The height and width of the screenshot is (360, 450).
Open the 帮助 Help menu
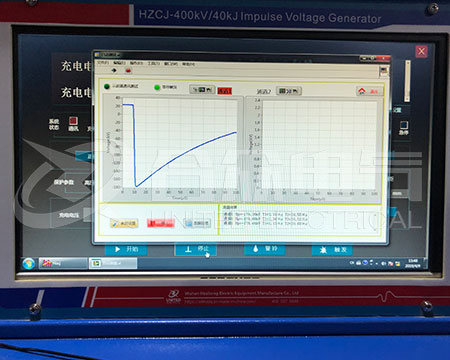189,64
